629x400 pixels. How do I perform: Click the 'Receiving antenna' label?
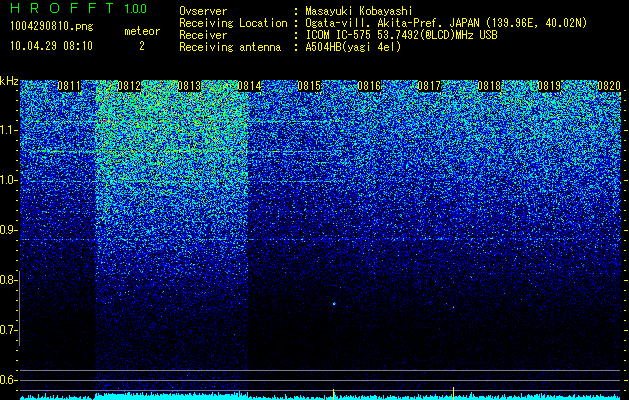(230, 47)
